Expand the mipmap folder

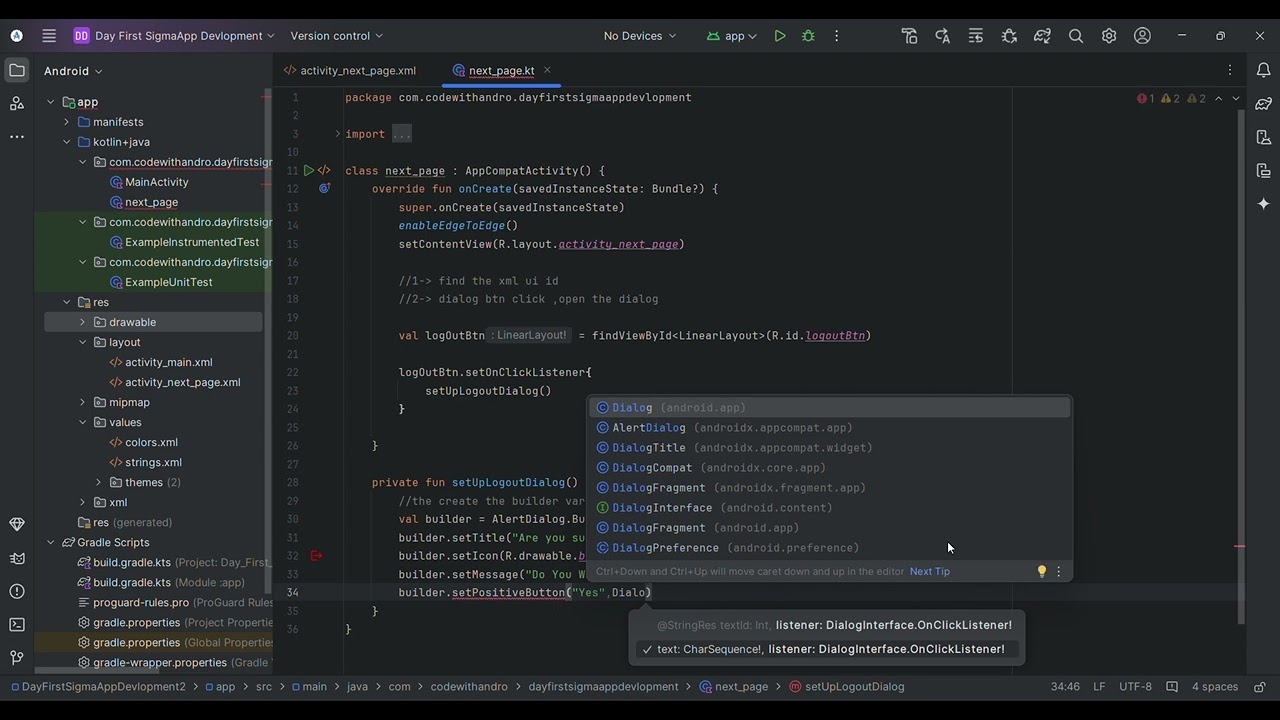point(83,402)
